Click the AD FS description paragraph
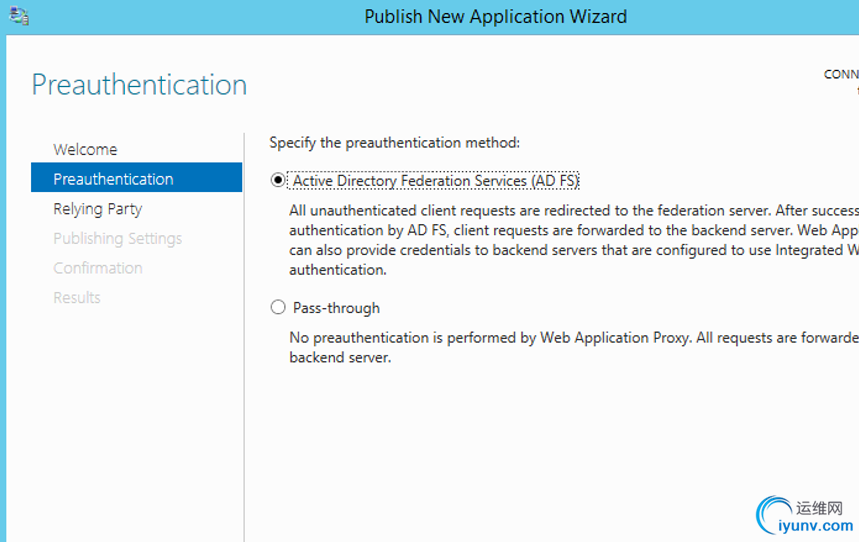Screen dimensions: 859x542 tap(574, 240)
